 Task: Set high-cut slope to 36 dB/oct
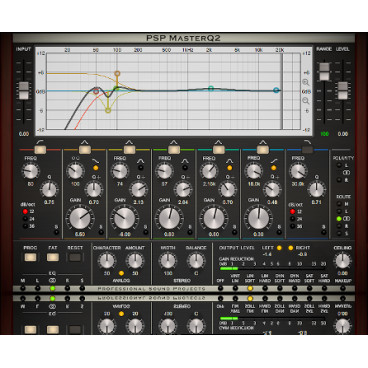[293, 226]
